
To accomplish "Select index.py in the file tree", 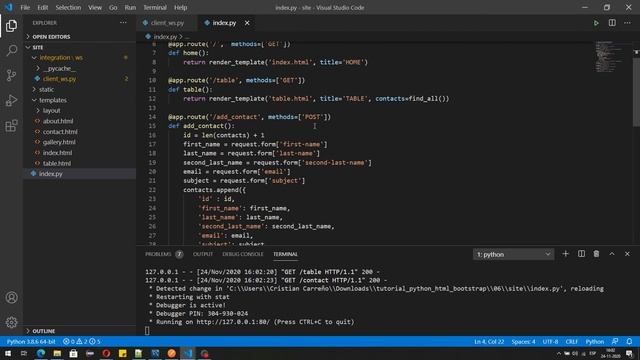I will click(x=80, y=174).
